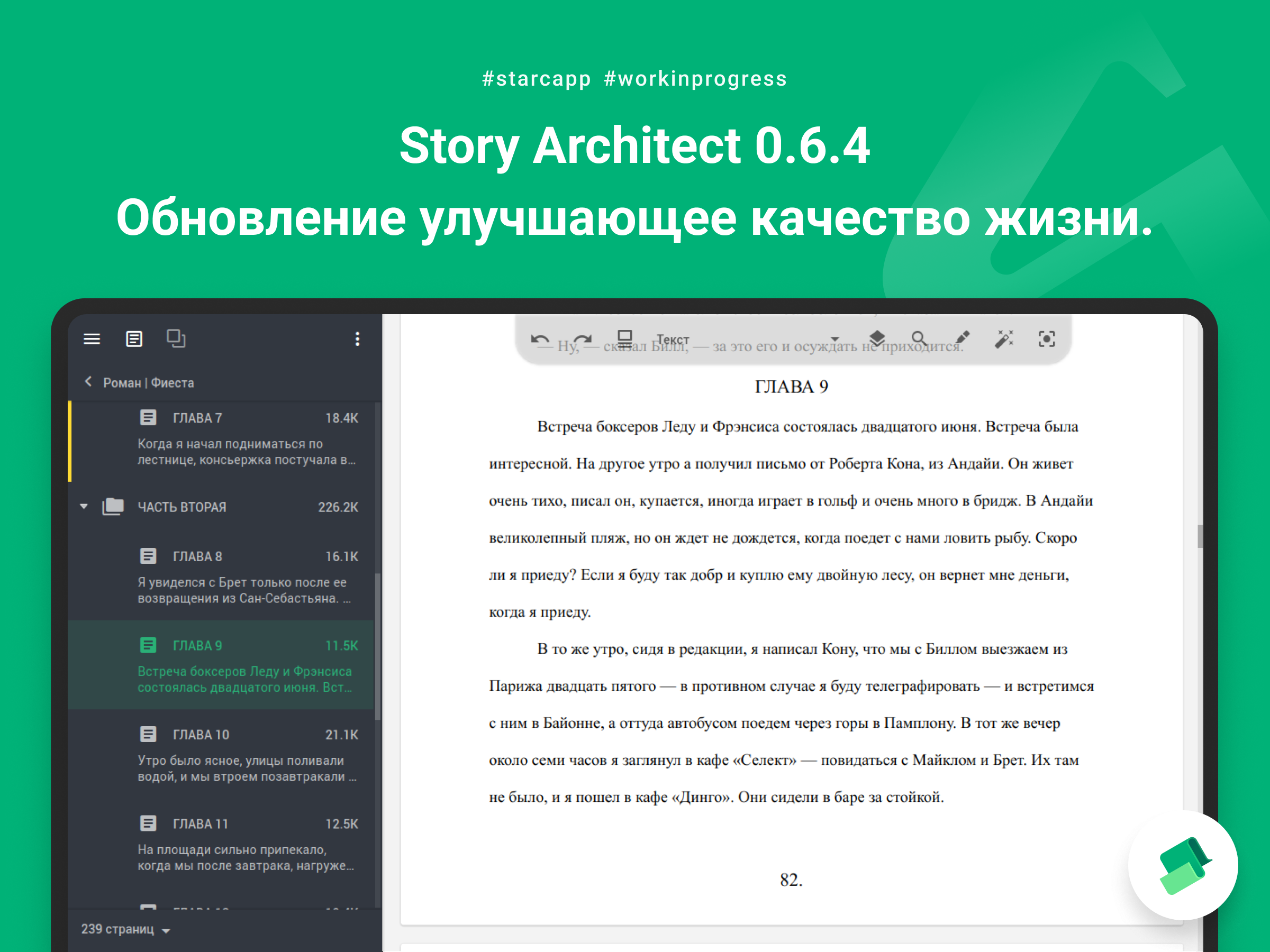Click the 21.1K size of ГЛАВА 10
The width and height of the screenshot is (1270, 952).
(x=342, y=735)
